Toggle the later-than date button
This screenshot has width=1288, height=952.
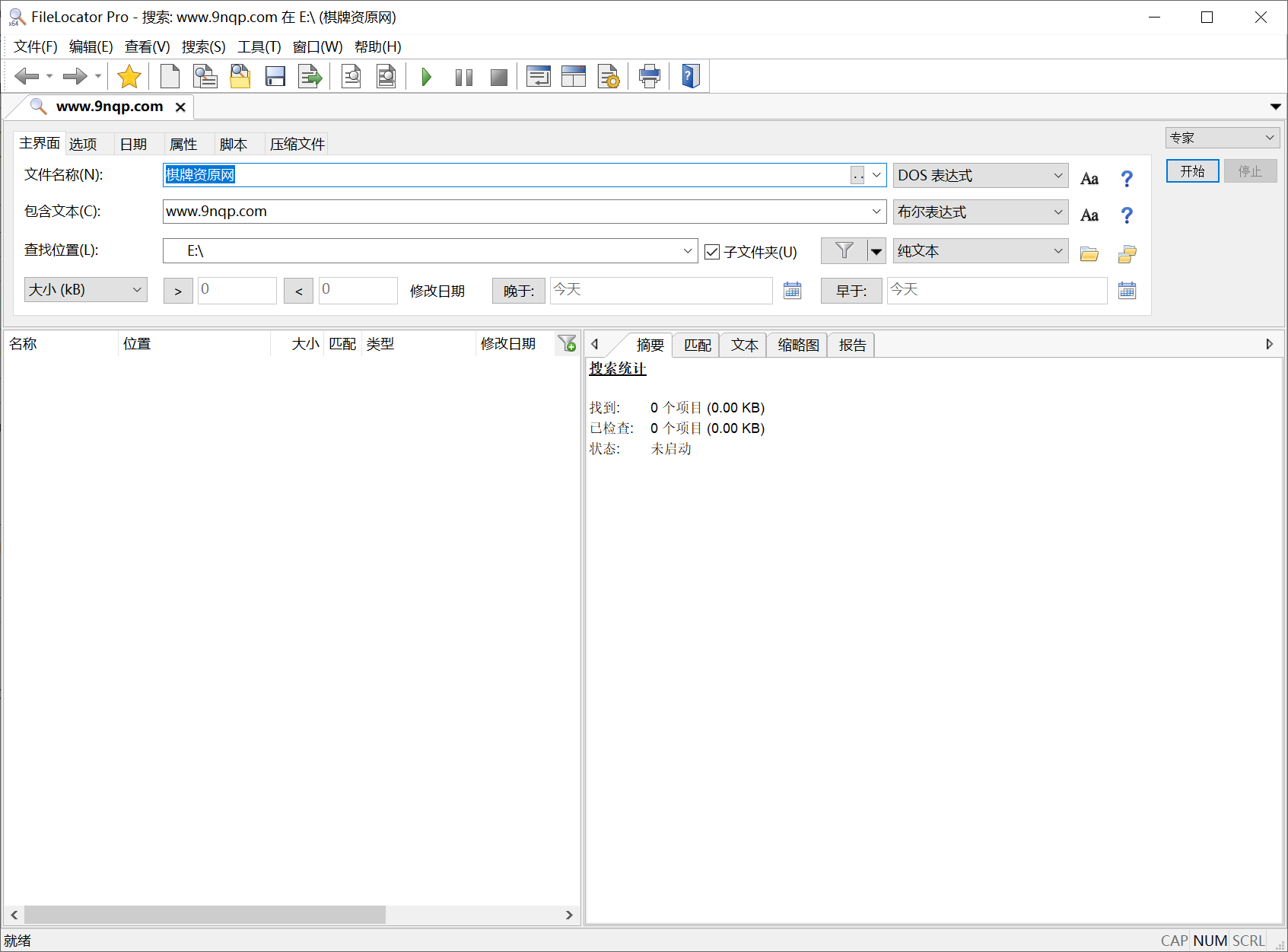519,291
